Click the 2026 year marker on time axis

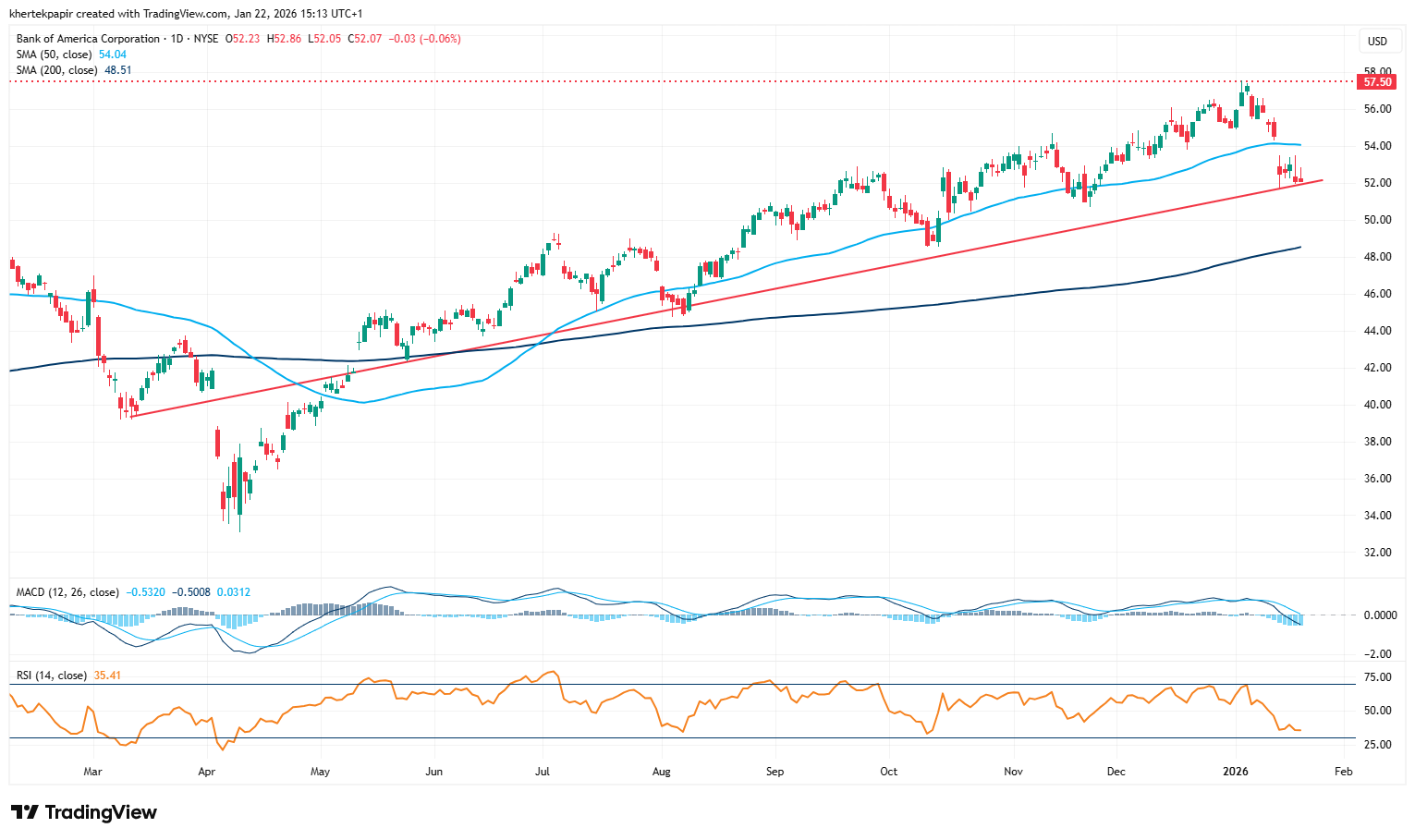click(1236, 772)
